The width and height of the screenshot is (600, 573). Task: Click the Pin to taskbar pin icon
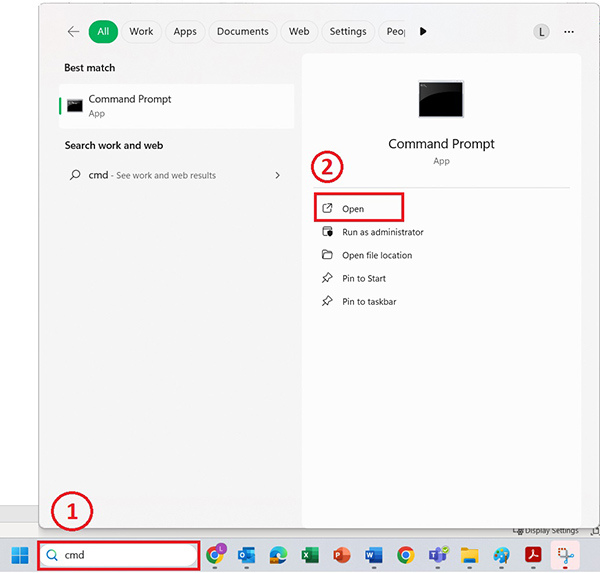pos(327,301)
